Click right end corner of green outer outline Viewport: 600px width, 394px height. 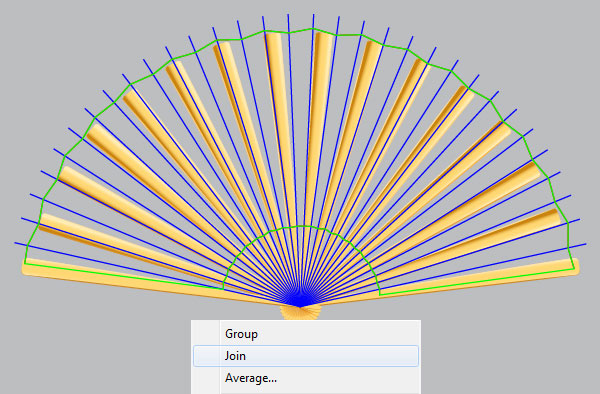click(x=574, y=269)
